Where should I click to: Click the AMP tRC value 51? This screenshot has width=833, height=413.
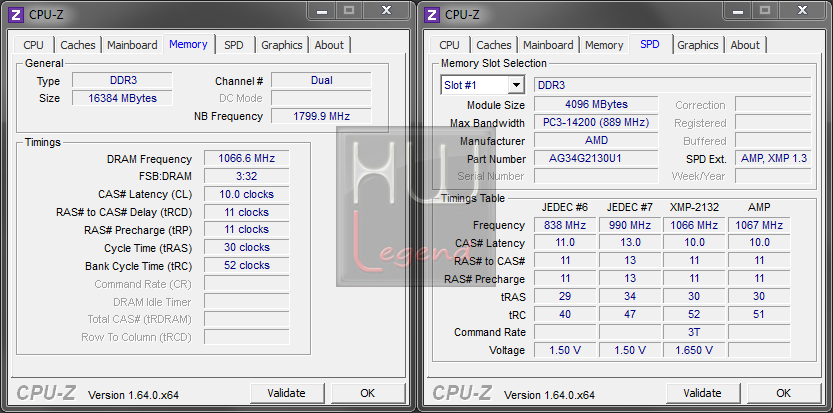[x=759, y=314]
